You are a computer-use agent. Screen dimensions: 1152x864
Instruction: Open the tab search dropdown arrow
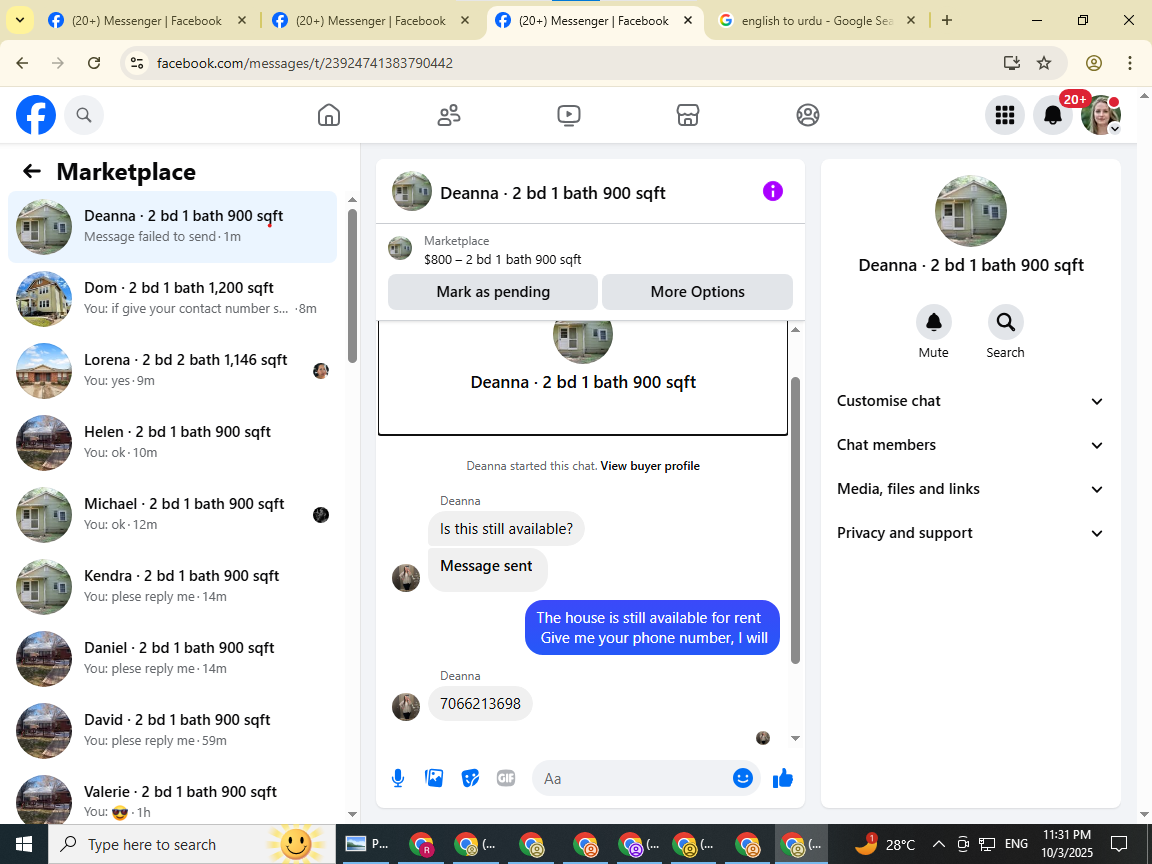19,21
